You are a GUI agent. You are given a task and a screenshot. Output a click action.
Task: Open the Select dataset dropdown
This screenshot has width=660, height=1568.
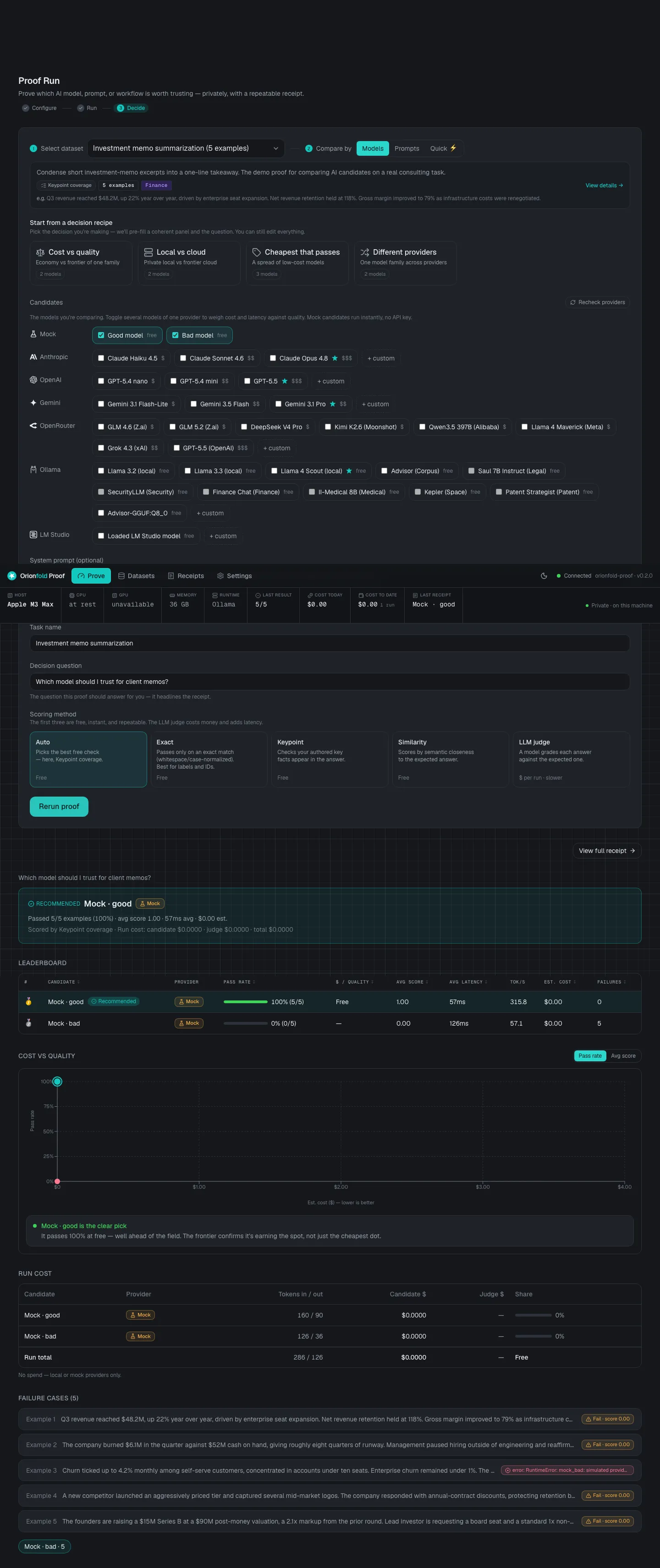(186, 148)
